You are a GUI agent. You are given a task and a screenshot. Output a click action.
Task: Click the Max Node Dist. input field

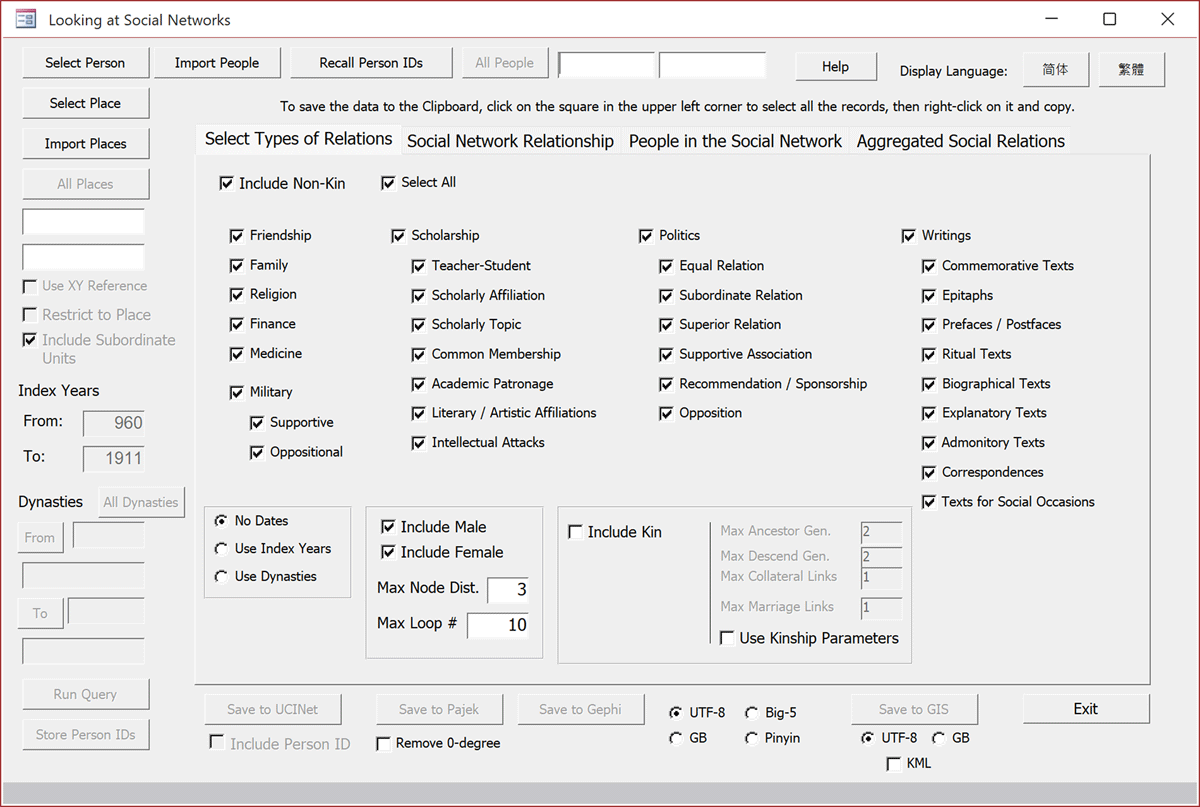click(507, 590)
